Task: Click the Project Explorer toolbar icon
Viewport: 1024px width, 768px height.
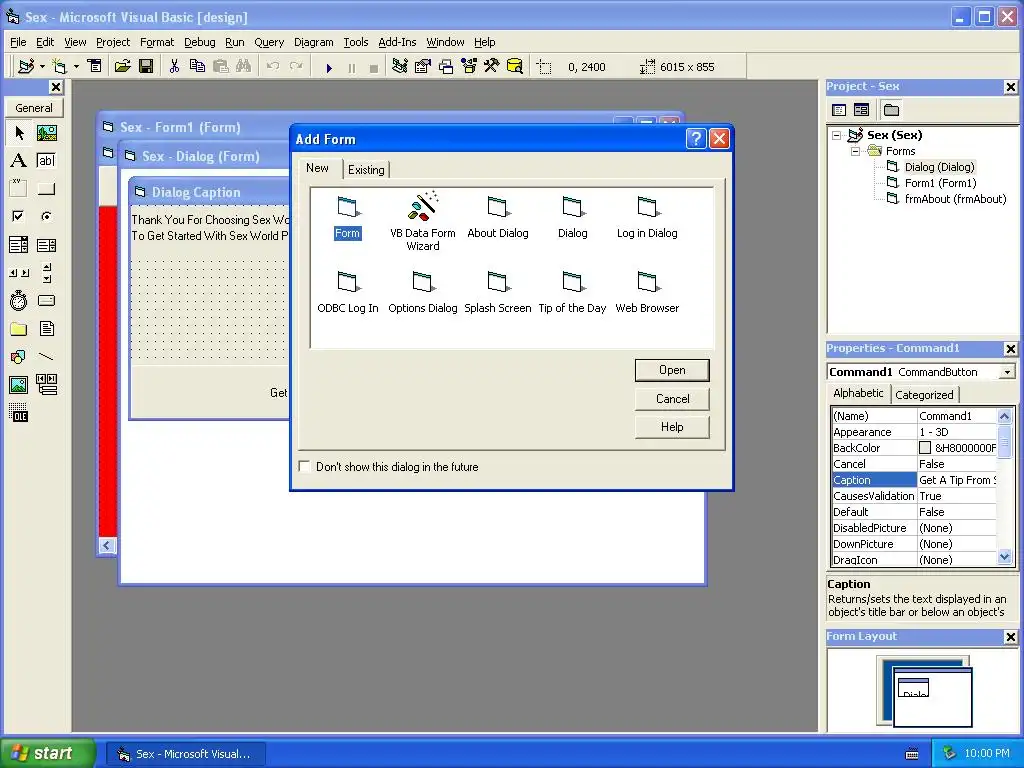Action: tap(400, 67)
